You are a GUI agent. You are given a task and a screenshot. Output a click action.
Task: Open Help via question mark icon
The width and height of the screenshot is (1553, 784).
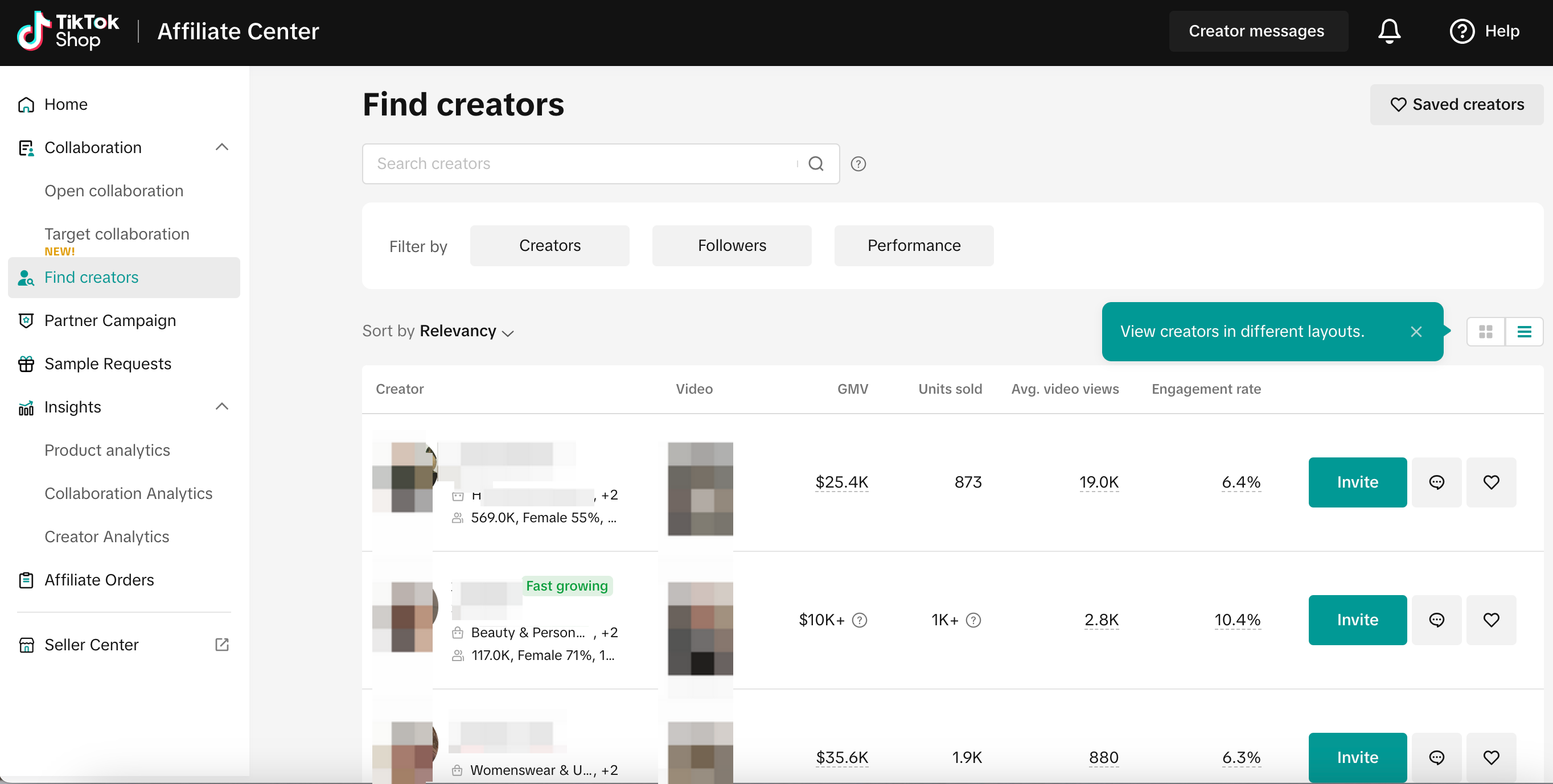[x=1462, y=31]
